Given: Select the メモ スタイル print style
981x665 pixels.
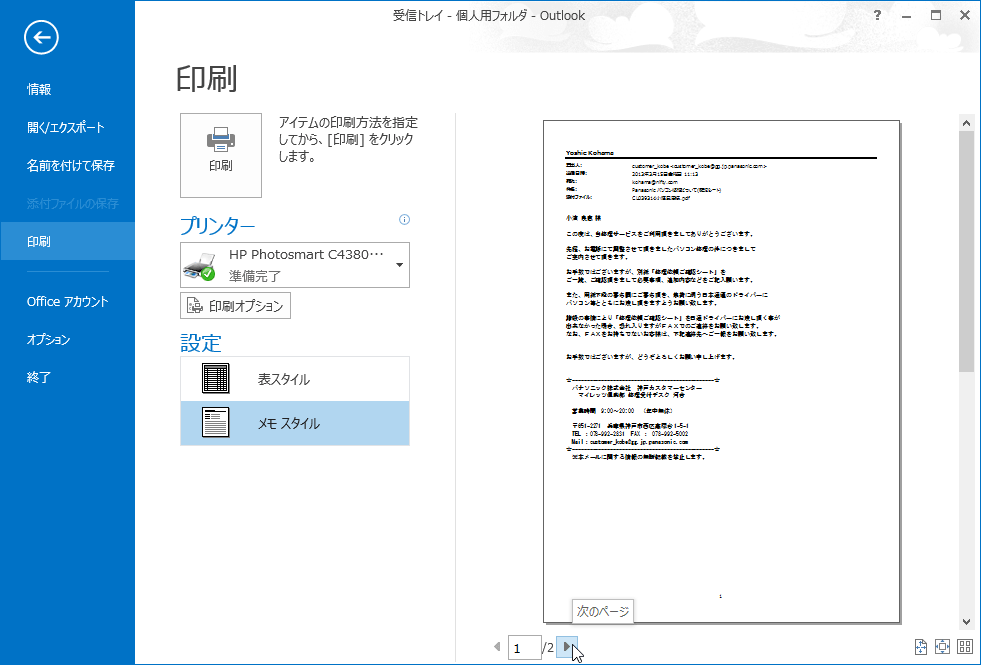Looking at the screenshot, I should [295, 424].
